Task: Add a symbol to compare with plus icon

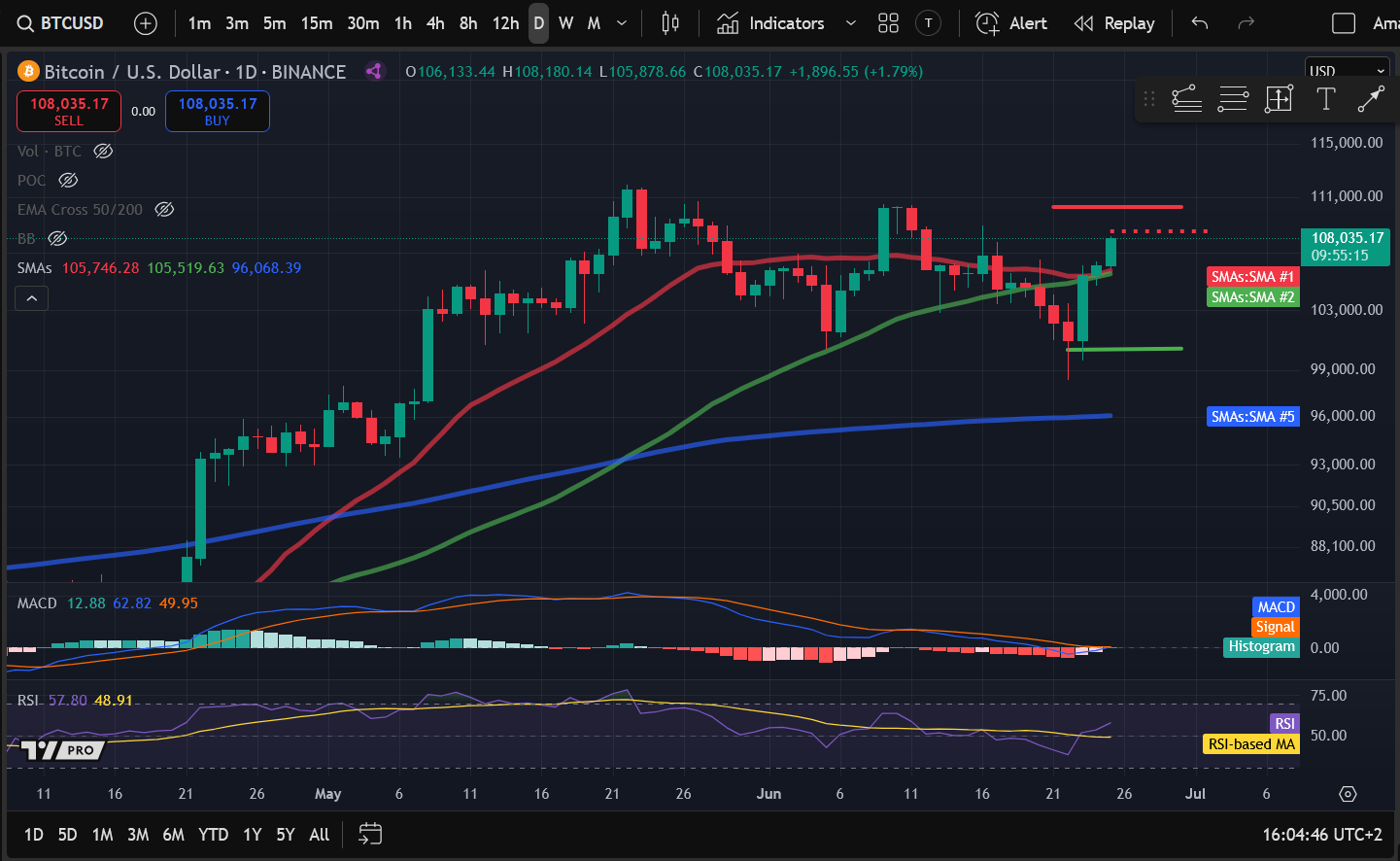Action: pos(146,23)
